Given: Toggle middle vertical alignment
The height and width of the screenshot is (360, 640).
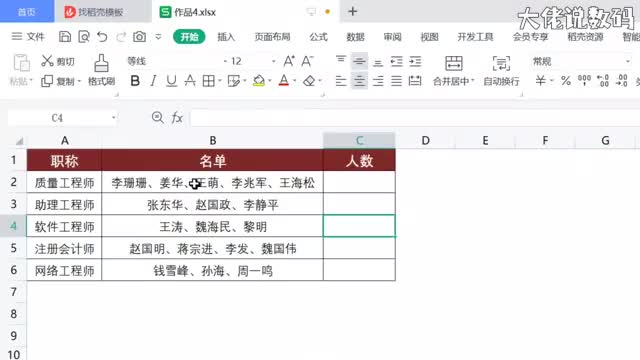Looking at the screenshot, I should pyautogui.click(x=359, y=62).
